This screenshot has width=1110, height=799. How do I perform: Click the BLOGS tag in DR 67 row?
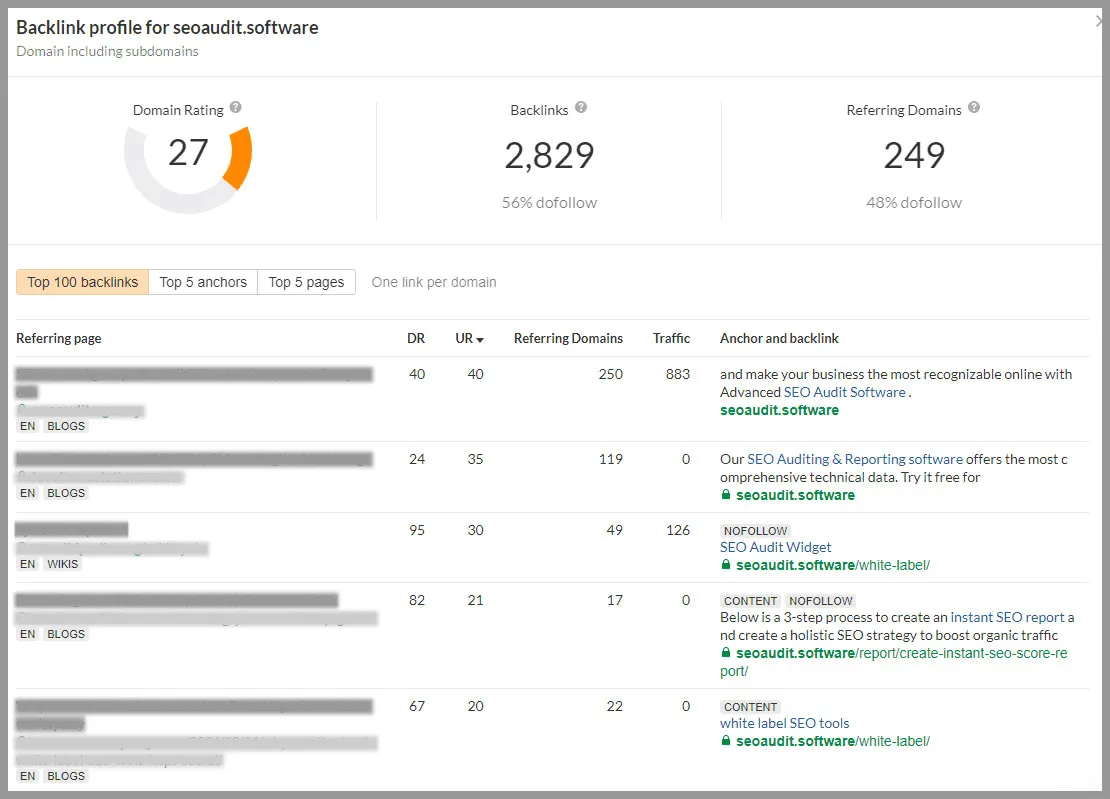tap(66, 776)
